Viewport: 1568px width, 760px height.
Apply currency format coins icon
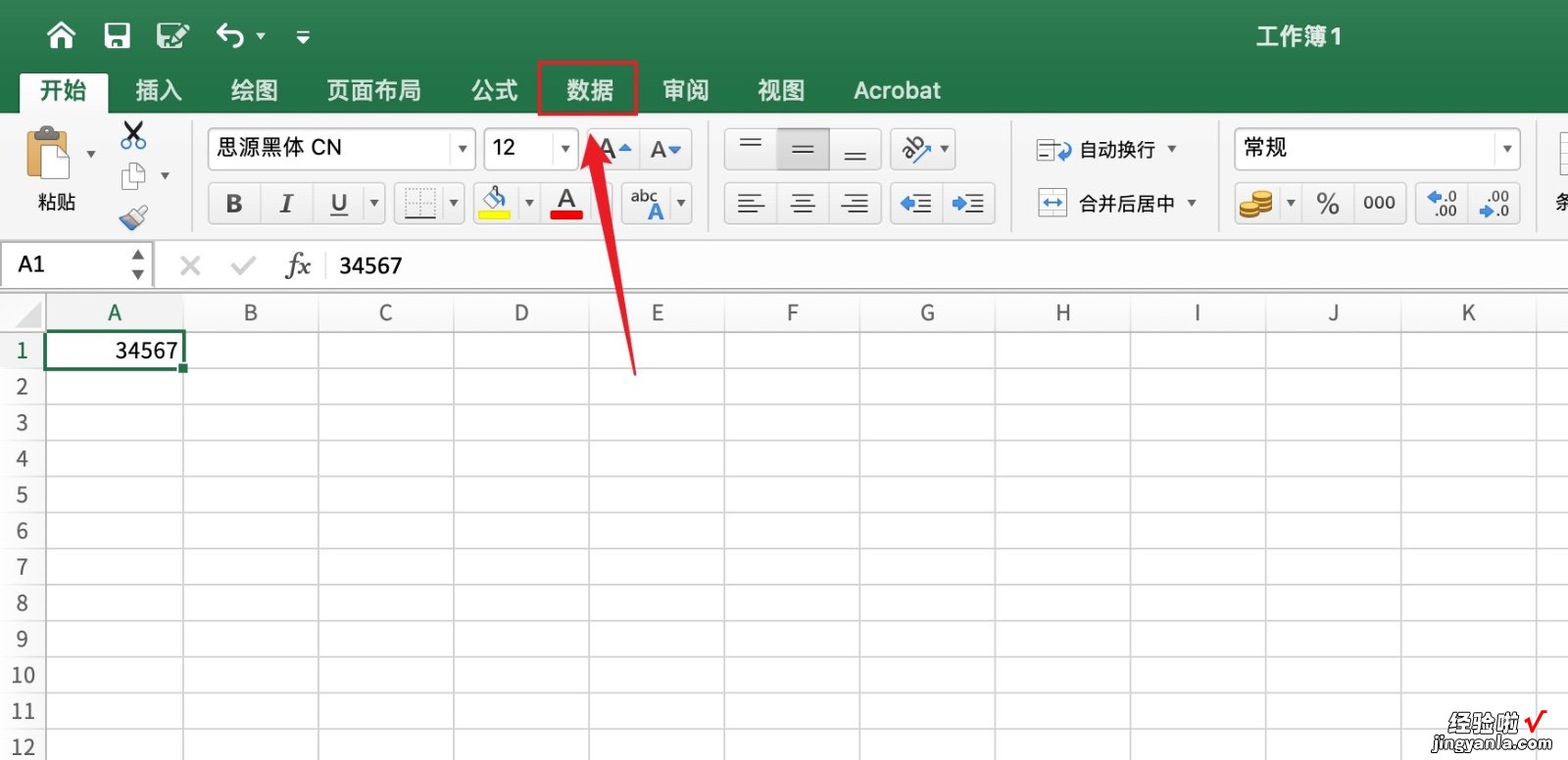click(1256, 204)
